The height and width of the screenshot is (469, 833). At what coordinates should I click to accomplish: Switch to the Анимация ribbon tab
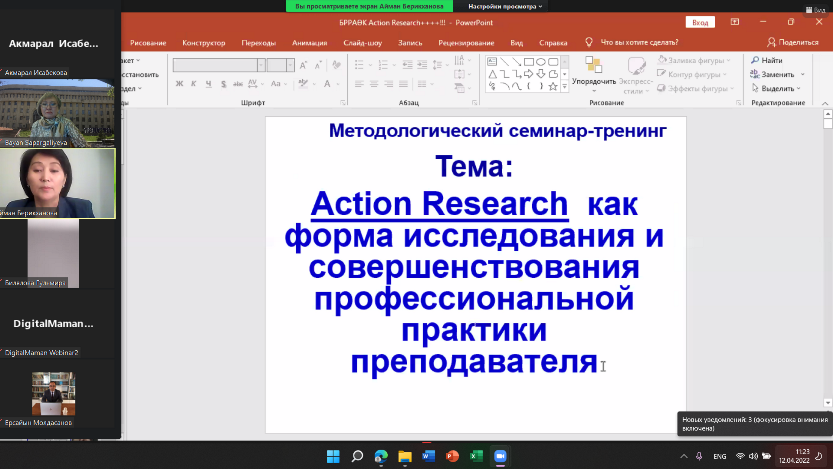(x=309, y=43)
